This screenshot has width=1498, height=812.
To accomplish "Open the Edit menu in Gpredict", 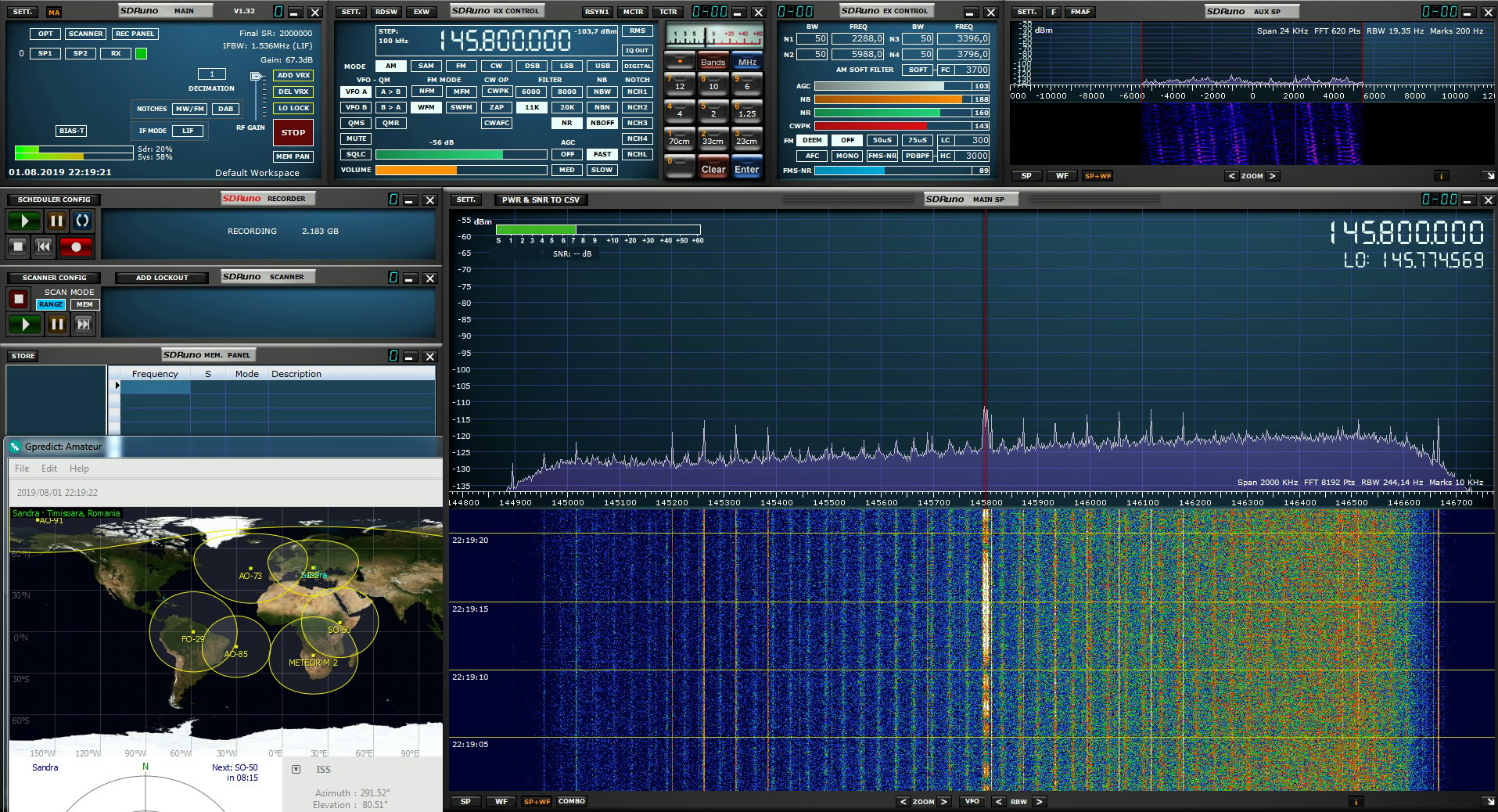I will pyautogui.click(x=49, y=469).
